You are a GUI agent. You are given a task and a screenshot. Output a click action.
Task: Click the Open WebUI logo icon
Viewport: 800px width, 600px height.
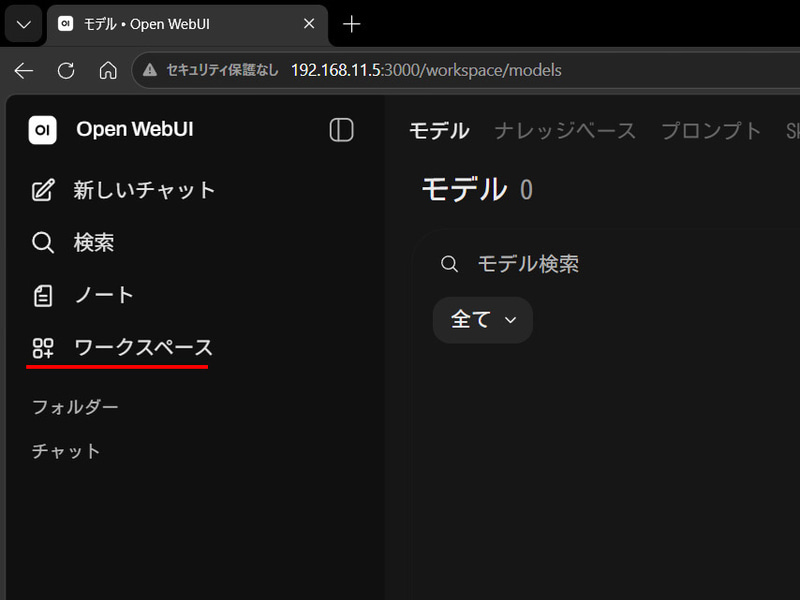pos(42,130)
